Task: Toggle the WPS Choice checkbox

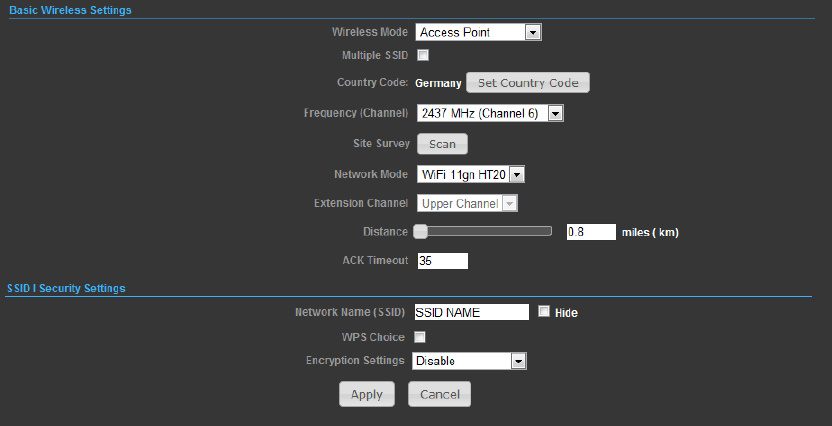Action: click(x=420, y=337)
